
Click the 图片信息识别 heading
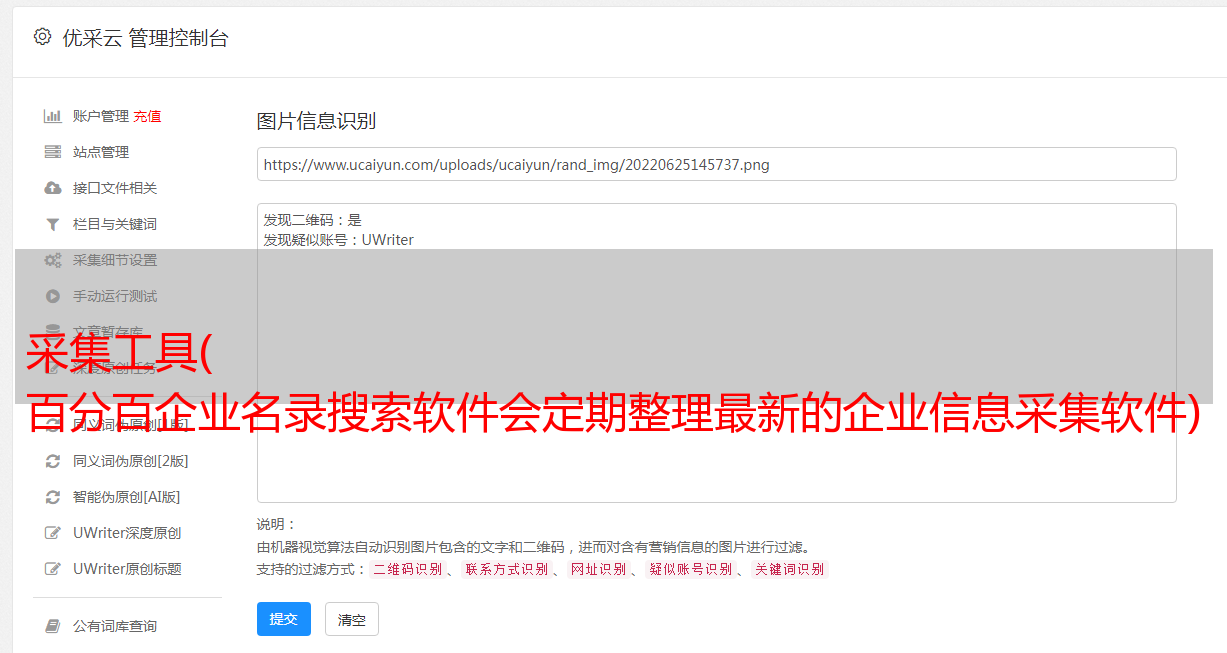(316, 121)
